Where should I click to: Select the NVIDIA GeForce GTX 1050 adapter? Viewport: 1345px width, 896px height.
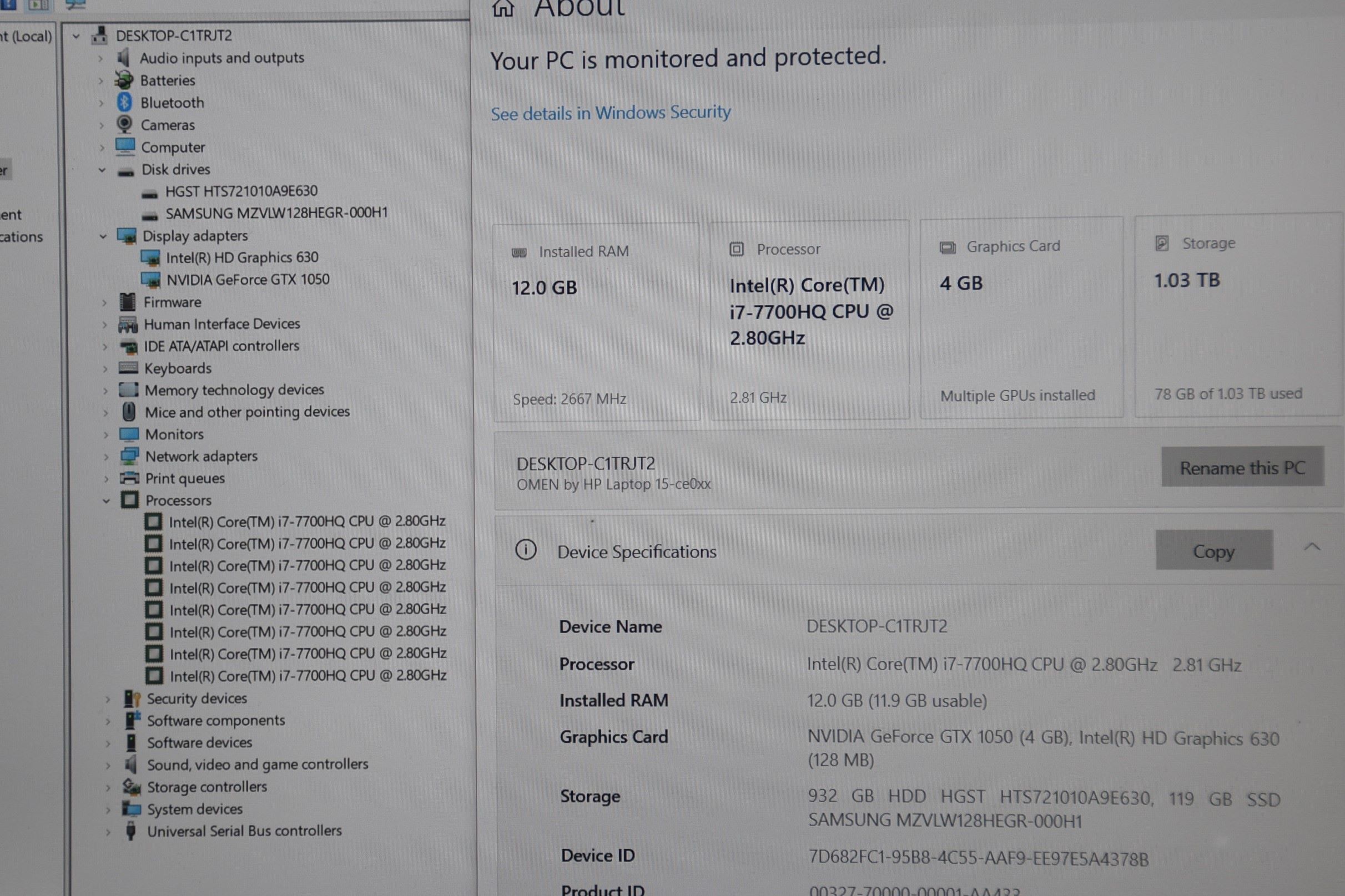coord(248,280)
